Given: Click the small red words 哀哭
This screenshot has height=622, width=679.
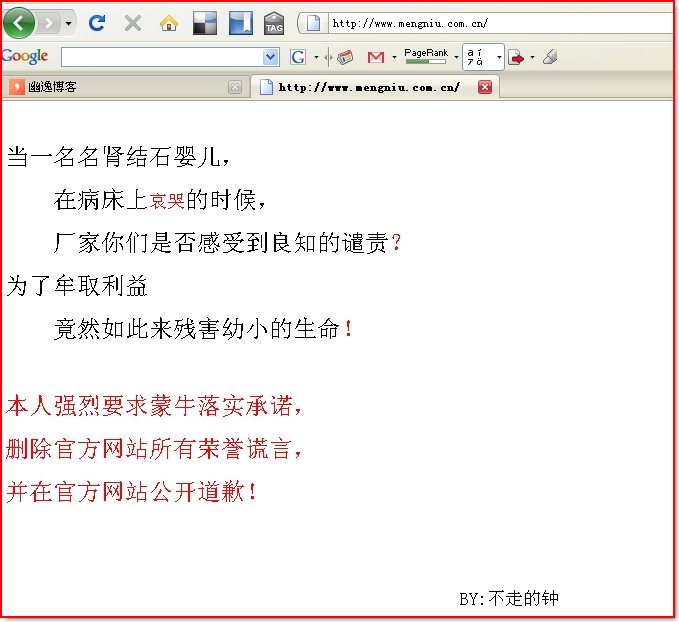Looking at the screenshot, I should click(x=167, y=201).
